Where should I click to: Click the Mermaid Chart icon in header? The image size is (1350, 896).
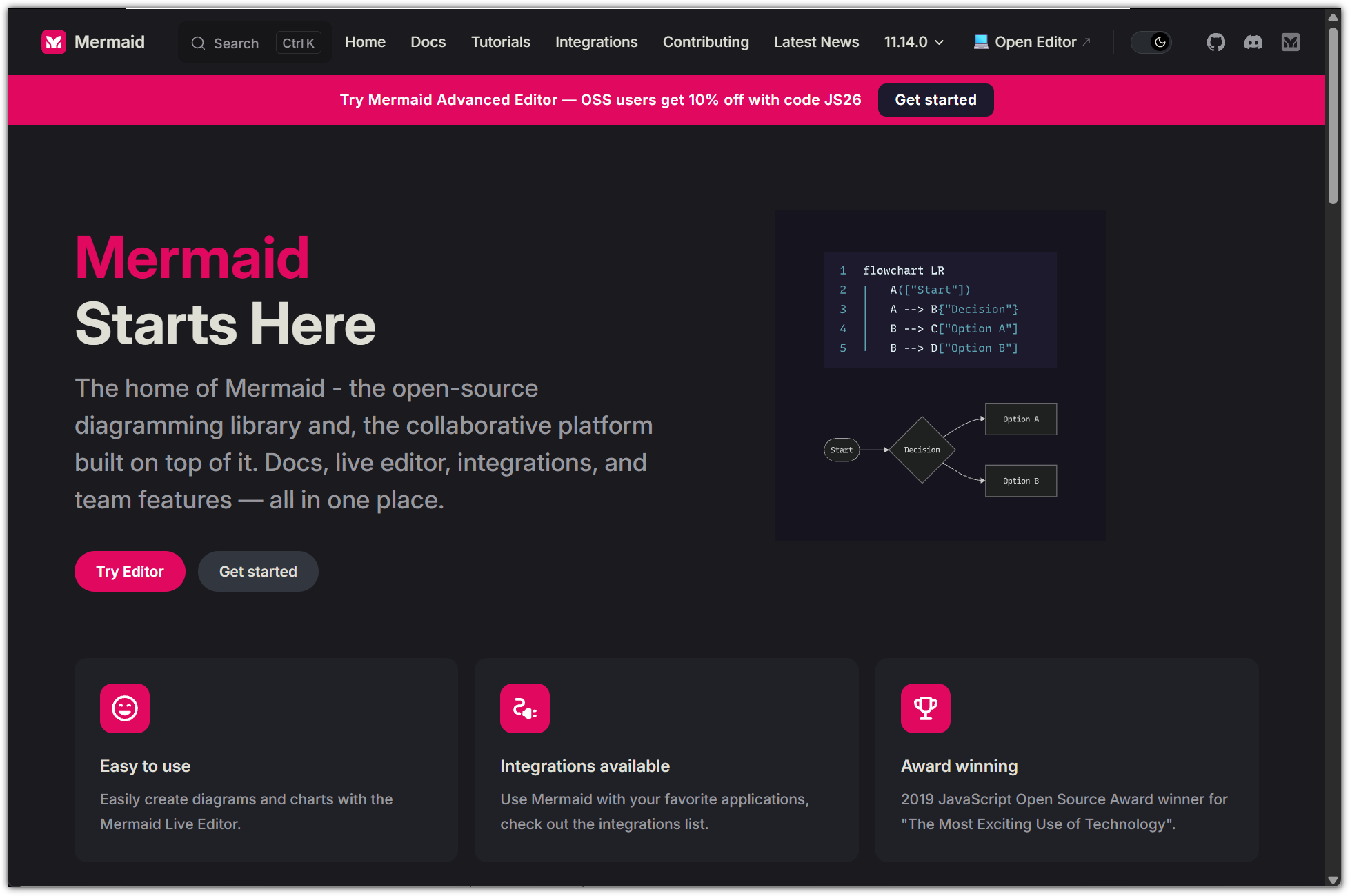click(x=1290, y=42)
